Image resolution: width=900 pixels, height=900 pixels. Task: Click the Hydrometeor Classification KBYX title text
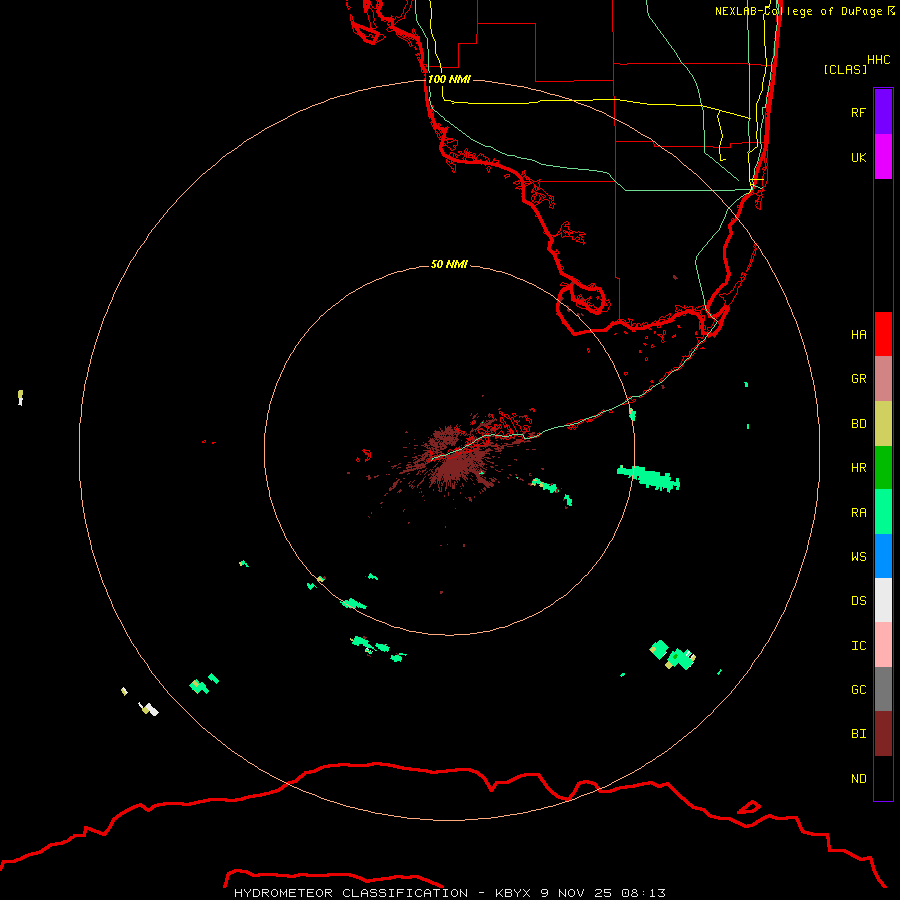[449, 893]
